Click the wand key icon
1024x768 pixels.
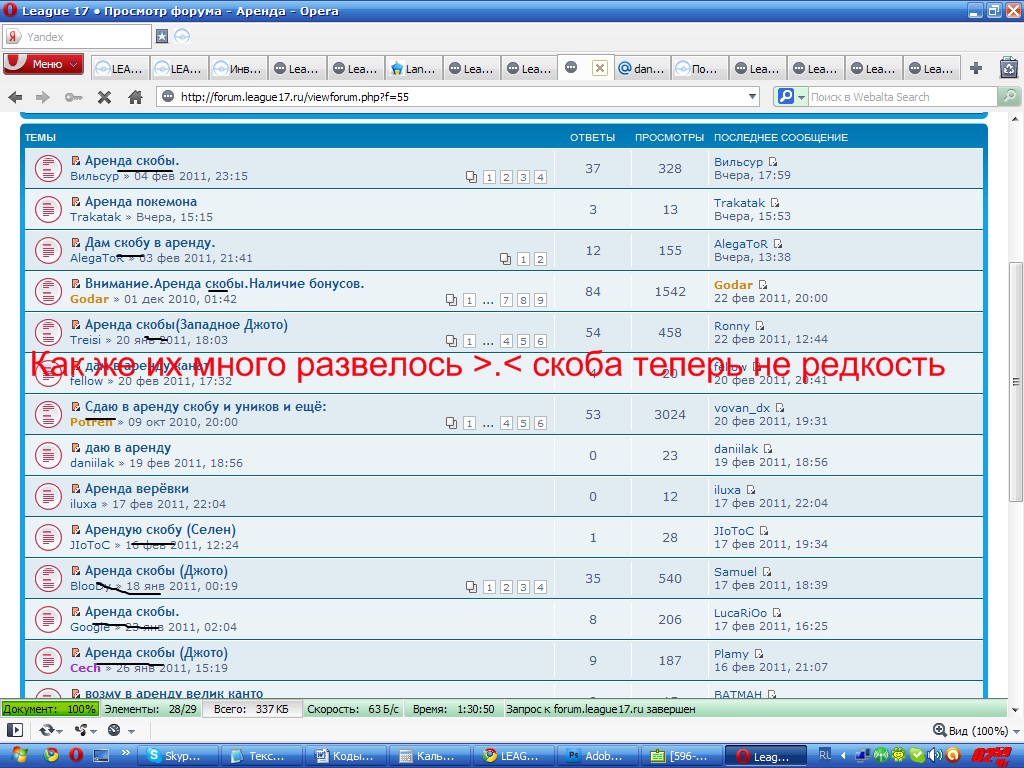pos(73,97)
